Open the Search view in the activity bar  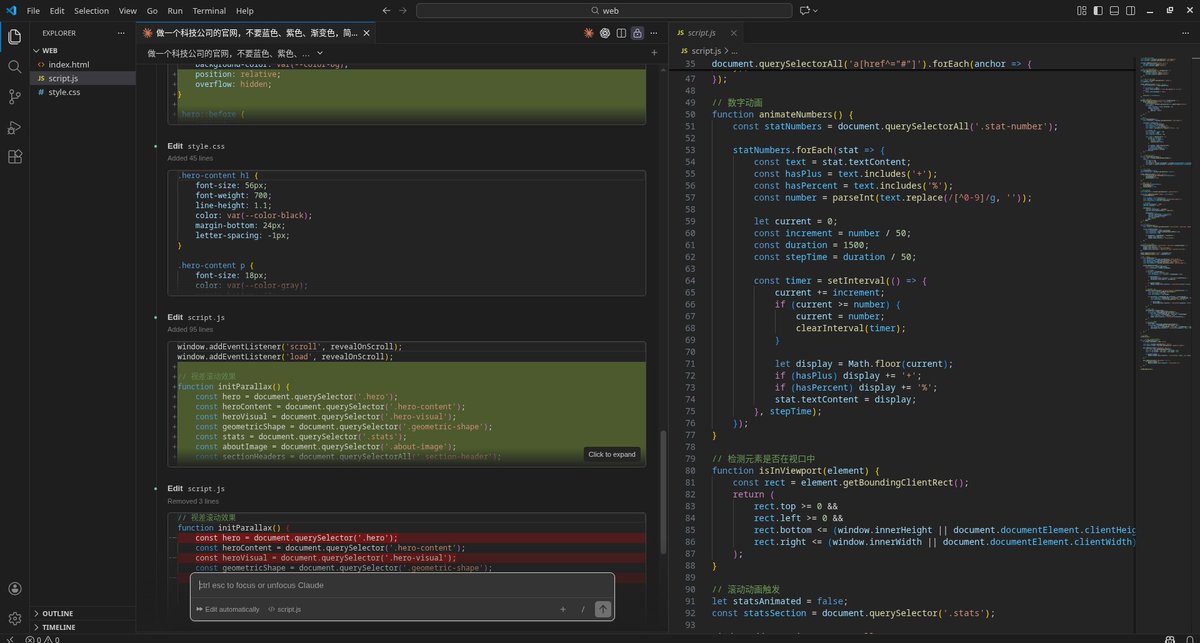pos(15,67)
